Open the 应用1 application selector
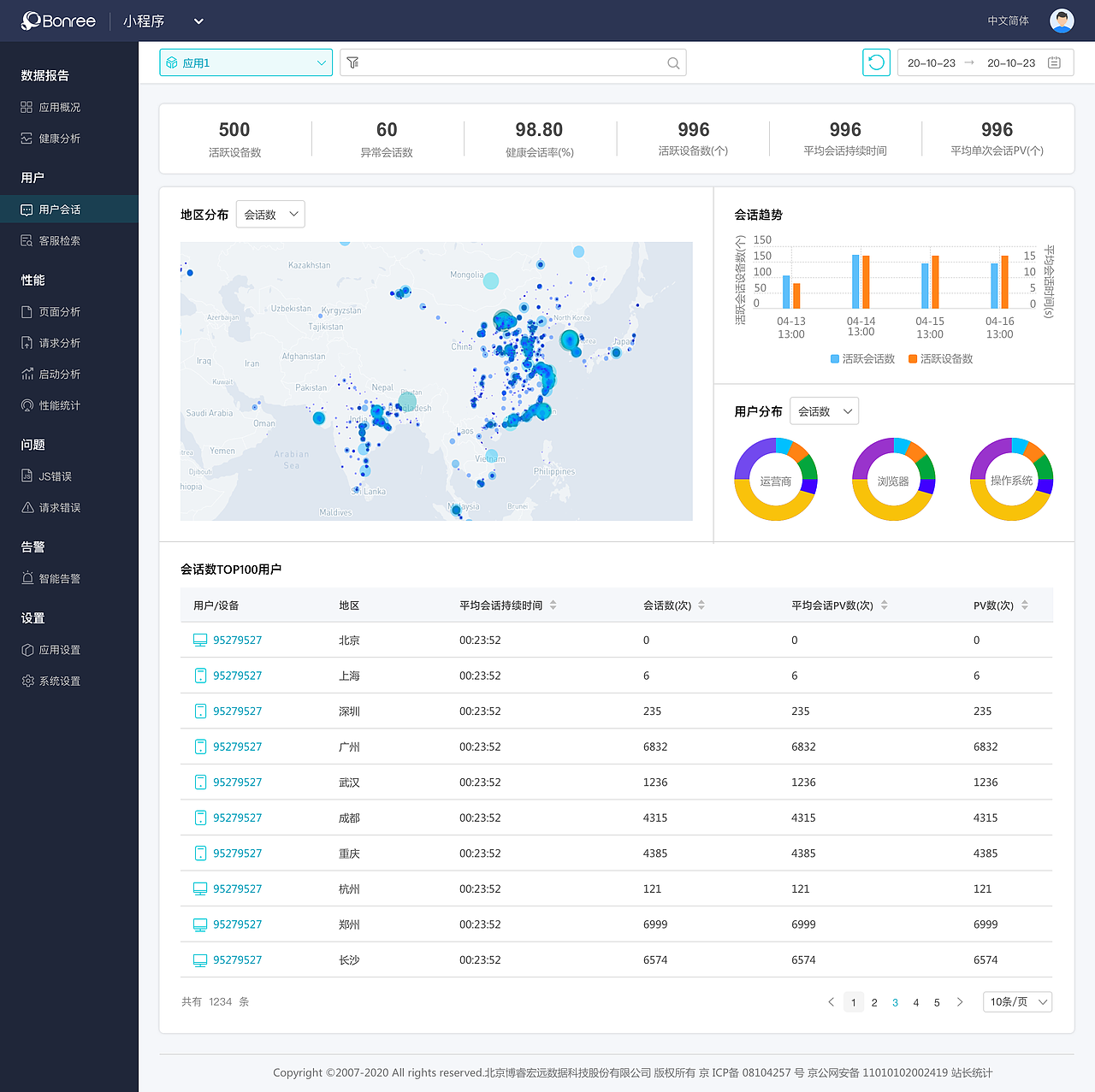Image resolution: width=1095 pixels, height=1092 pixels. (246, 62)
